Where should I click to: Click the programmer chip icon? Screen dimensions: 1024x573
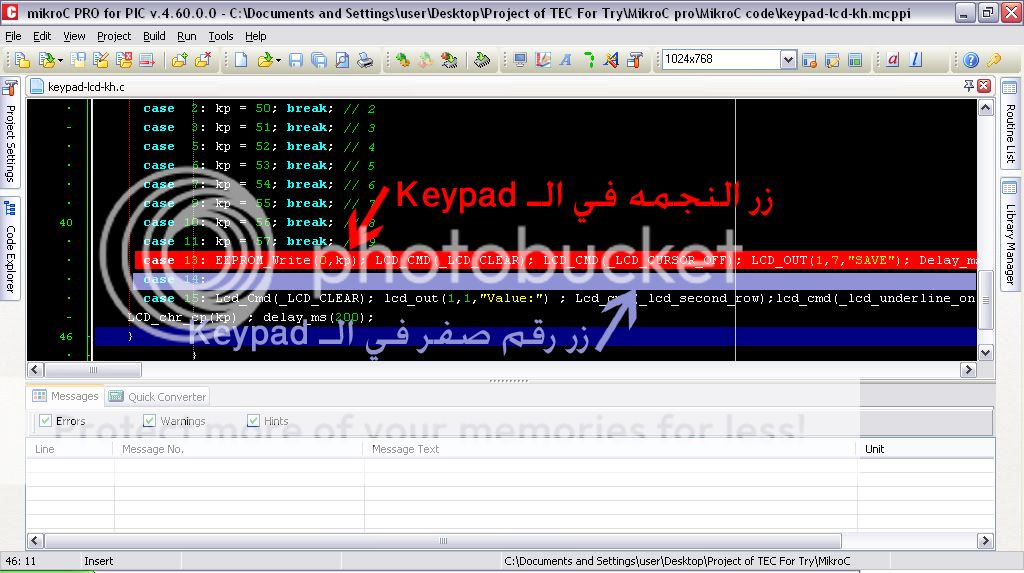click(483, 60)
